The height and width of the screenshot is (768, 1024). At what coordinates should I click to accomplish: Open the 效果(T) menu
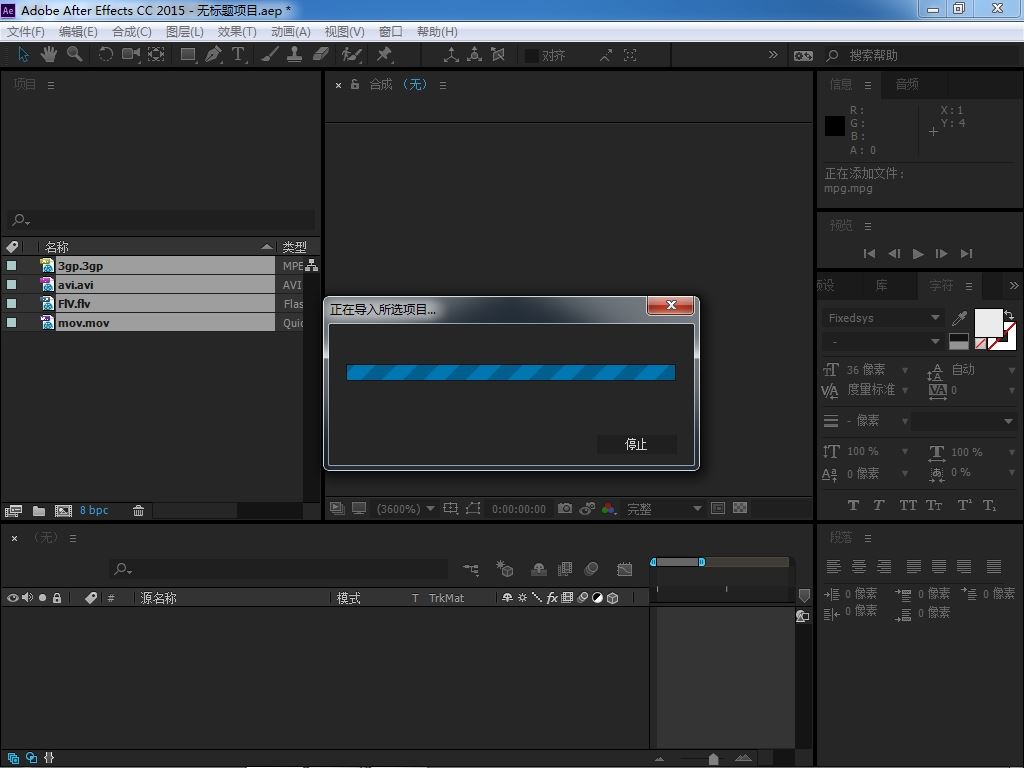click(x=236, y=31)
